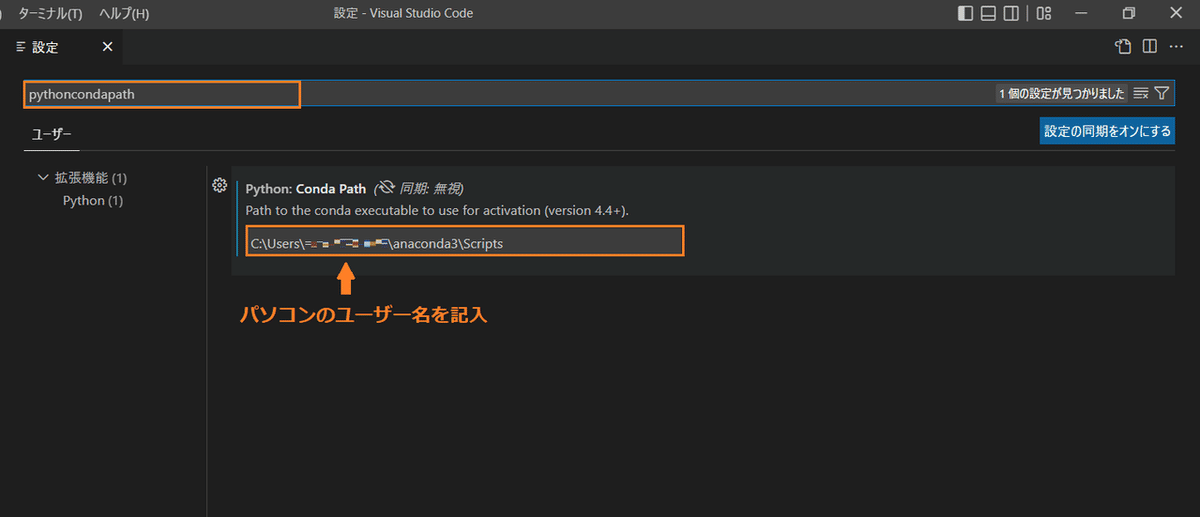1200x517 pixels.
Task: Toggle the bottom panel layout icon
Action: [988, 13]
